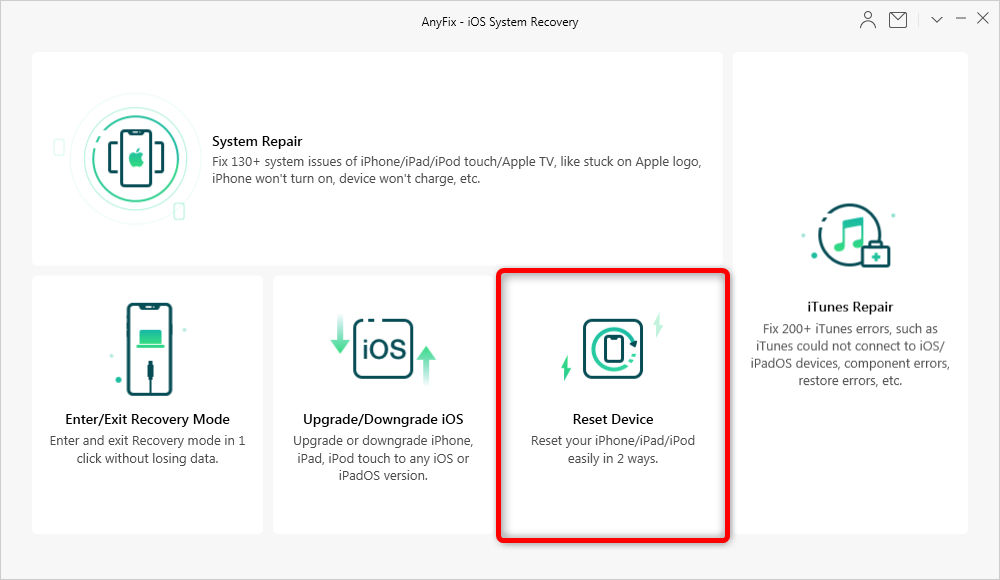Image resolution: width=1000 pixels, height=580 pixels.
Task: Click 'Fix 200+ iTunes errors' description
Action: pyautogui.click(x=850, y=355)
